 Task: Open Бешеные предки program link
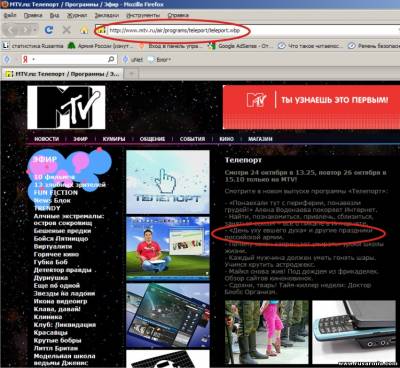pyautogui.click(x=62, y=231)
